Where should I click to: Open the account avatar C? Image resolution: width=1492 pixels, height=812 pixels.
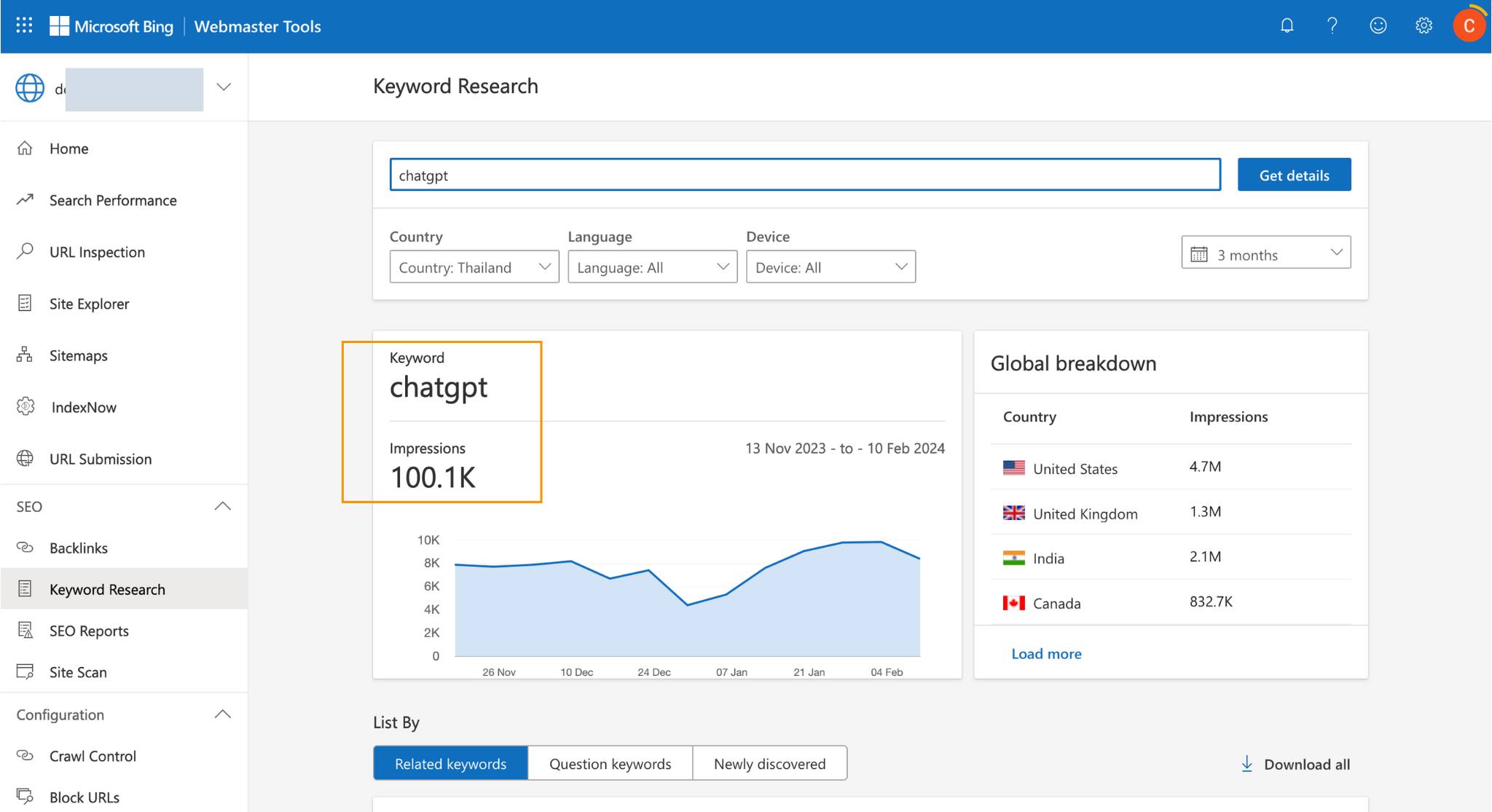[x=1469, y=25]
